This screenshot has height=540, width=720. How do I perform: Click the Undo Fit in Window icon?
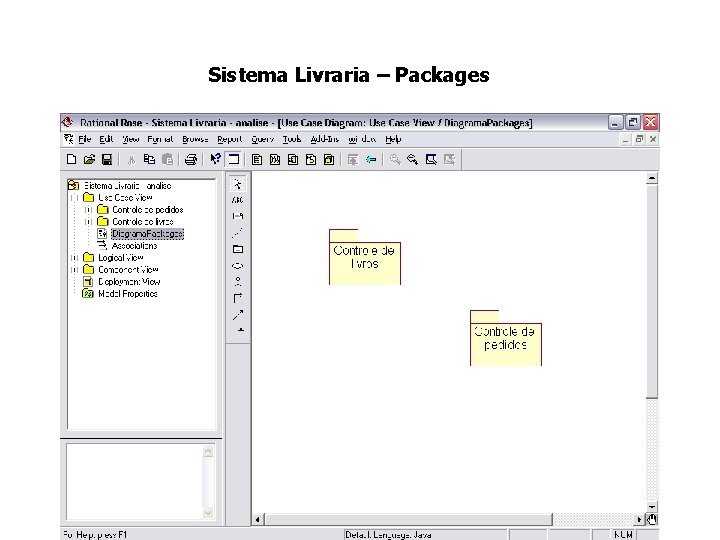pos(450,159)
